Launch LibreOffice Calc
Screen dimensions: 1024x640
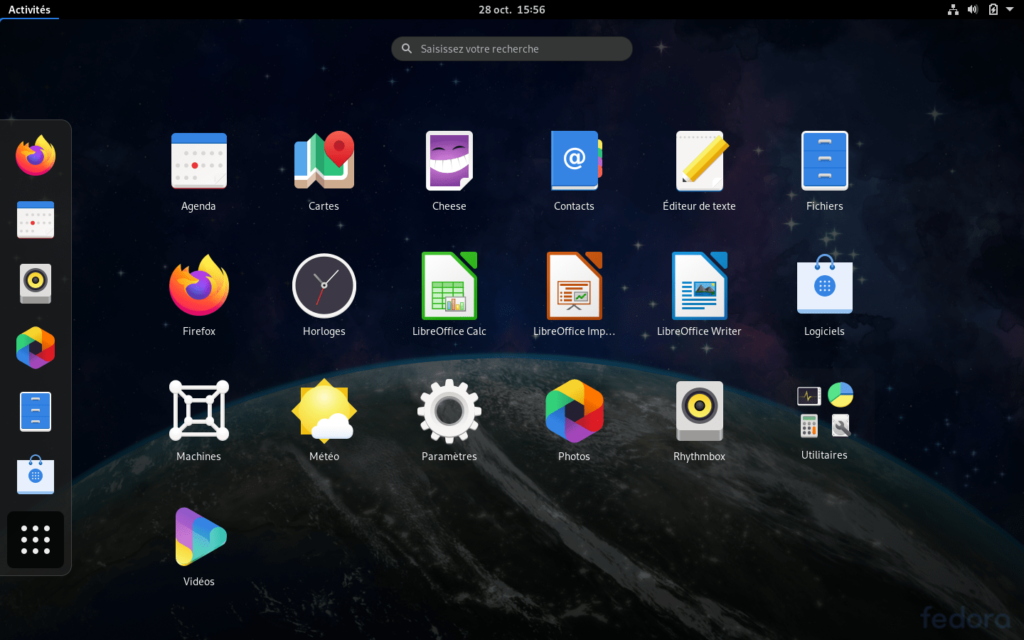[x=449, y=285]
